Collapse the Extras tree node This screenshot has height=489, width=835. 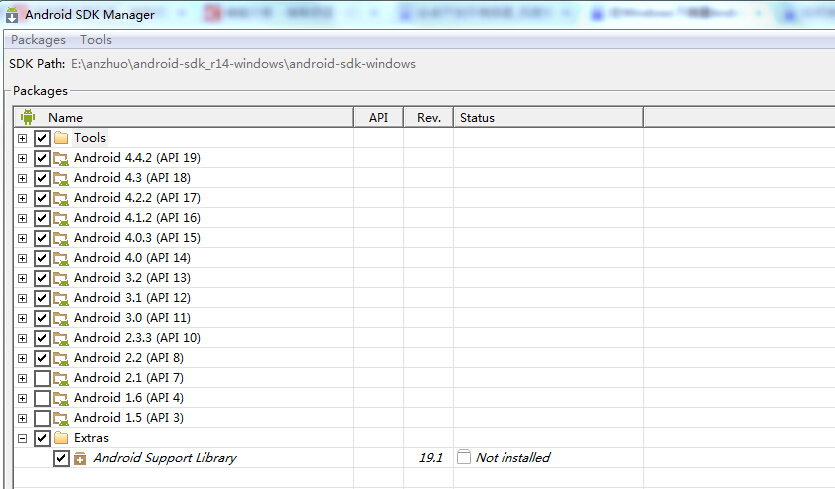(x=22, y=438)
